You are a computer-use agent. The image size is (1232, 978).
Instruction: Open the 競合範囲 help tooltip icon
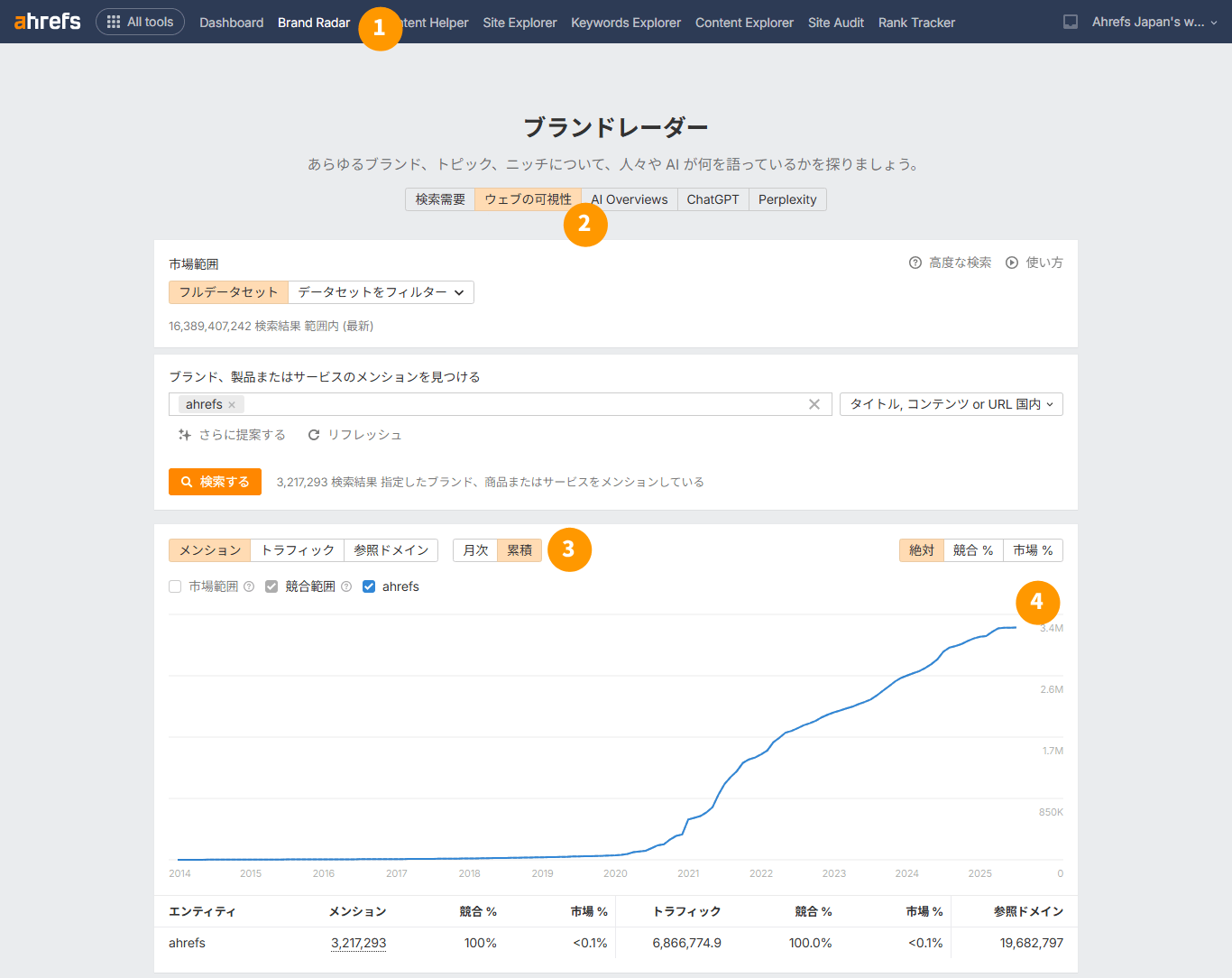coord(346,586)
